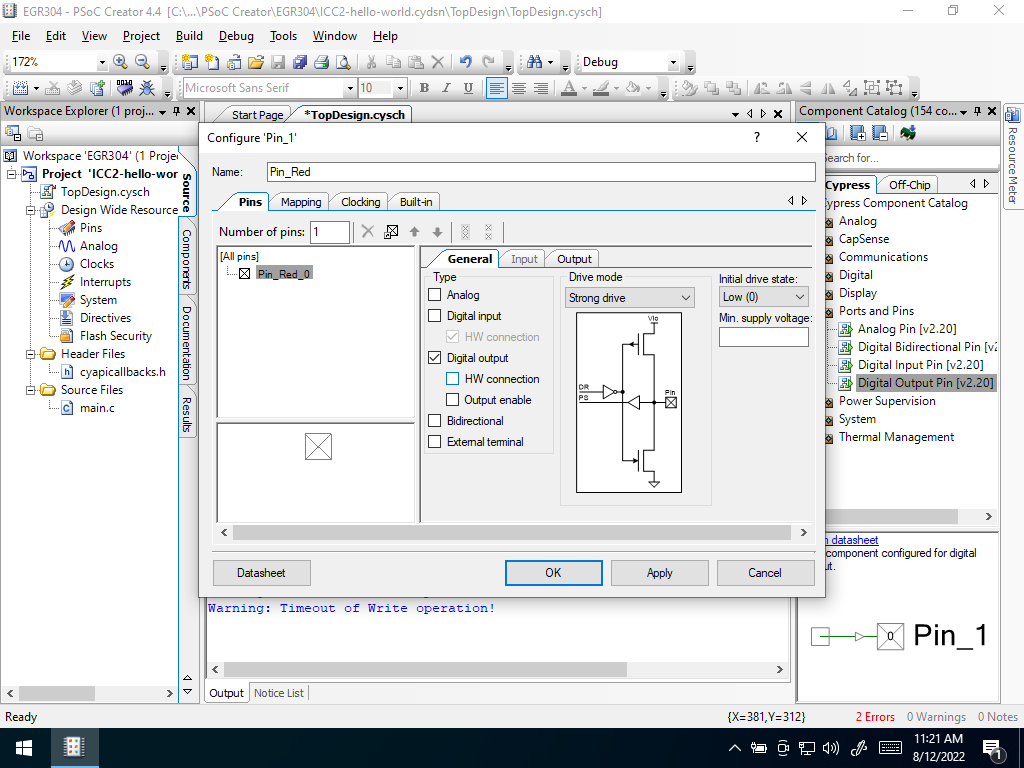Click the green component update icon in catalog
Screen dimensions: 1024x768
point(908,133)
